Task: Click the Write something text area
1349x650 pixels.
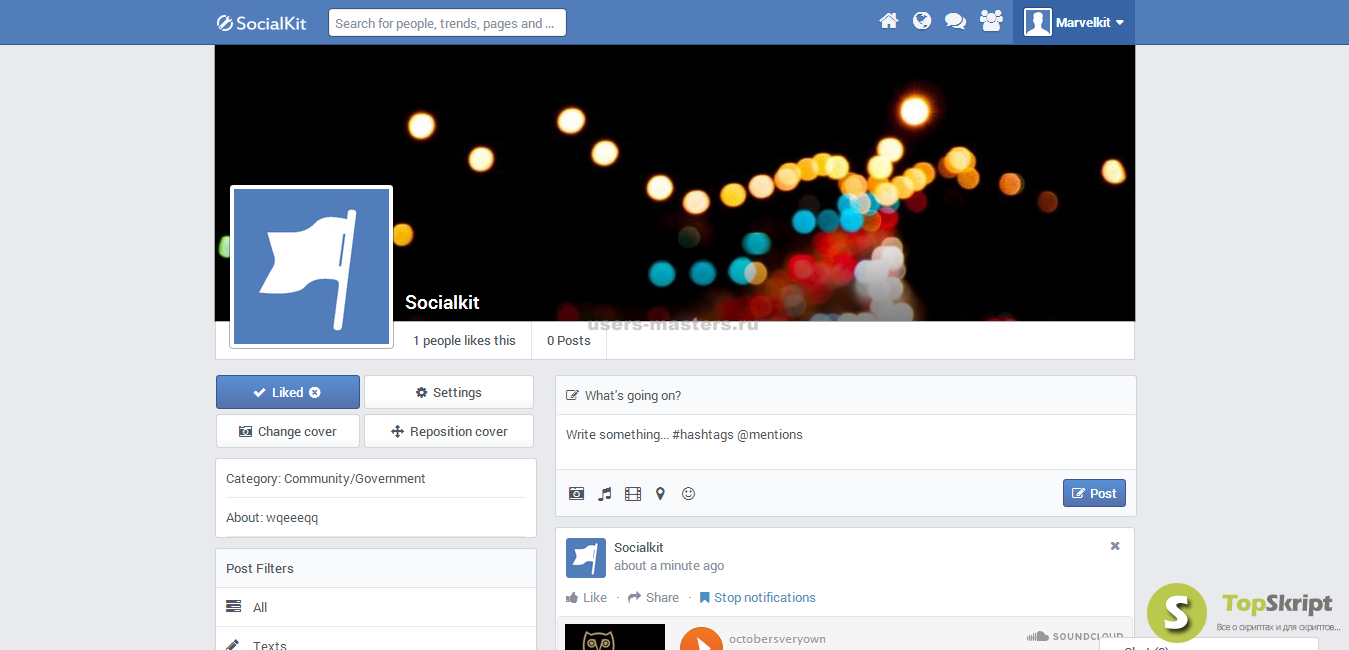Action: (x=845, y=442)
